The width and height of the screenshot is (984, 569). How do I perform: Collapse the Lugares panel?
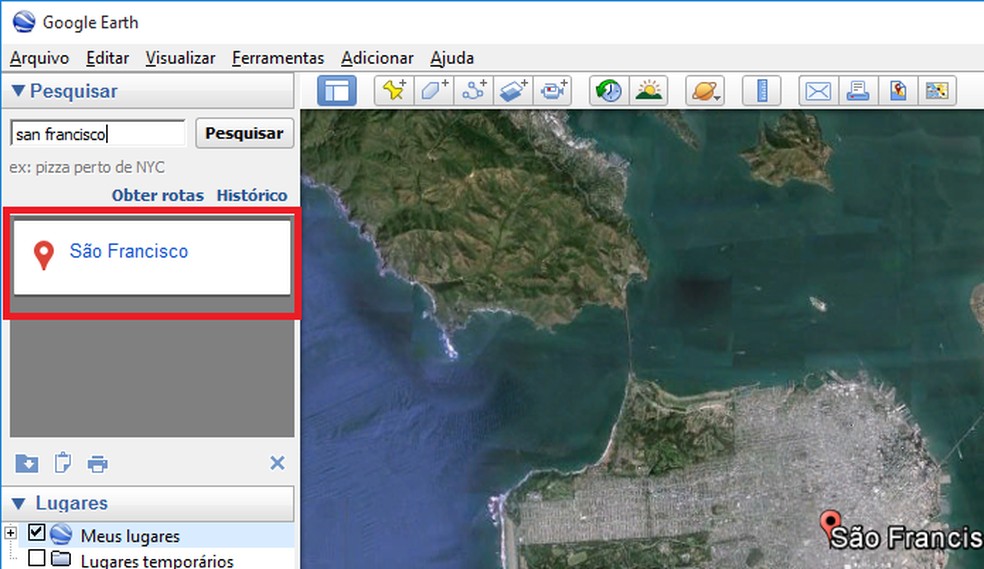18,503
